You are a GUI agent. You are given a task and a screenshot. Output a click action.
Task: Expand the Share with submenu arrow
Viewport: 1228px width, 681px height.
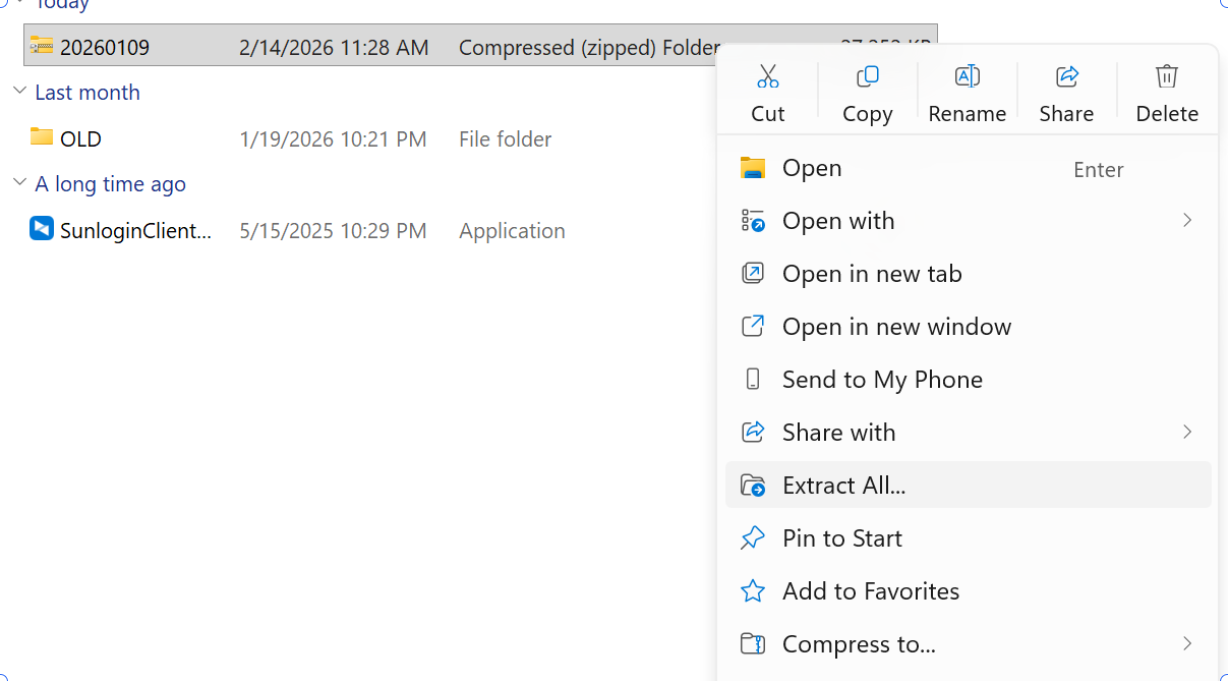(x=1187, y=432)
